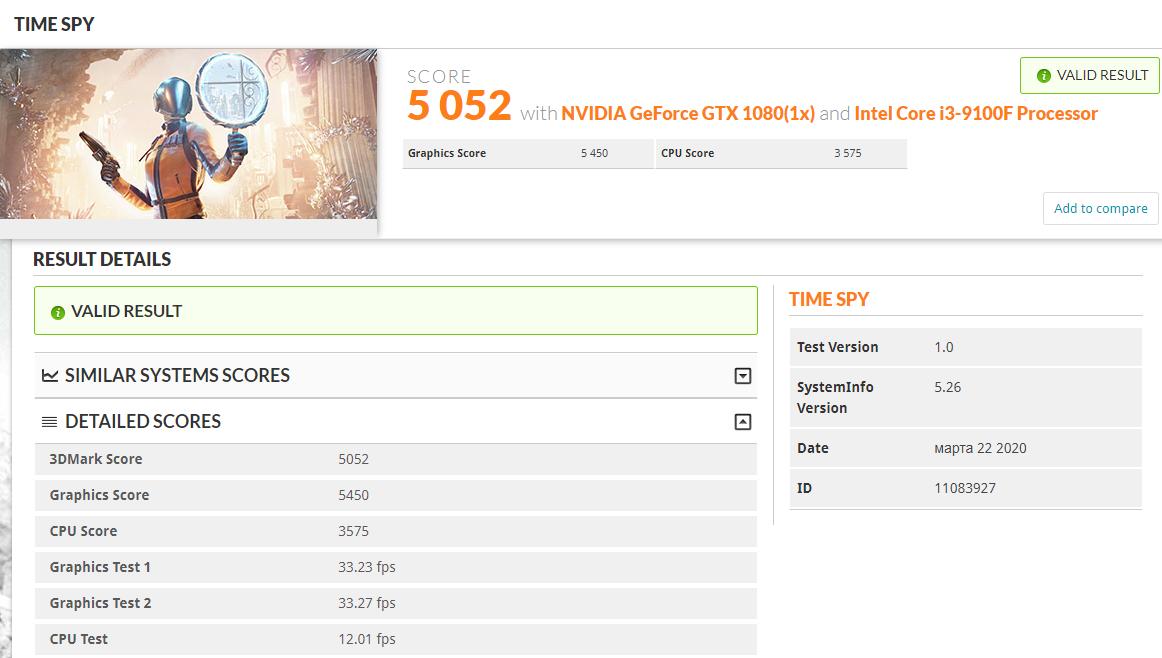Open the Intel Core i3-9100F Processor link
This screenshot has width=1162, height=658.
[x=976, y=113]
